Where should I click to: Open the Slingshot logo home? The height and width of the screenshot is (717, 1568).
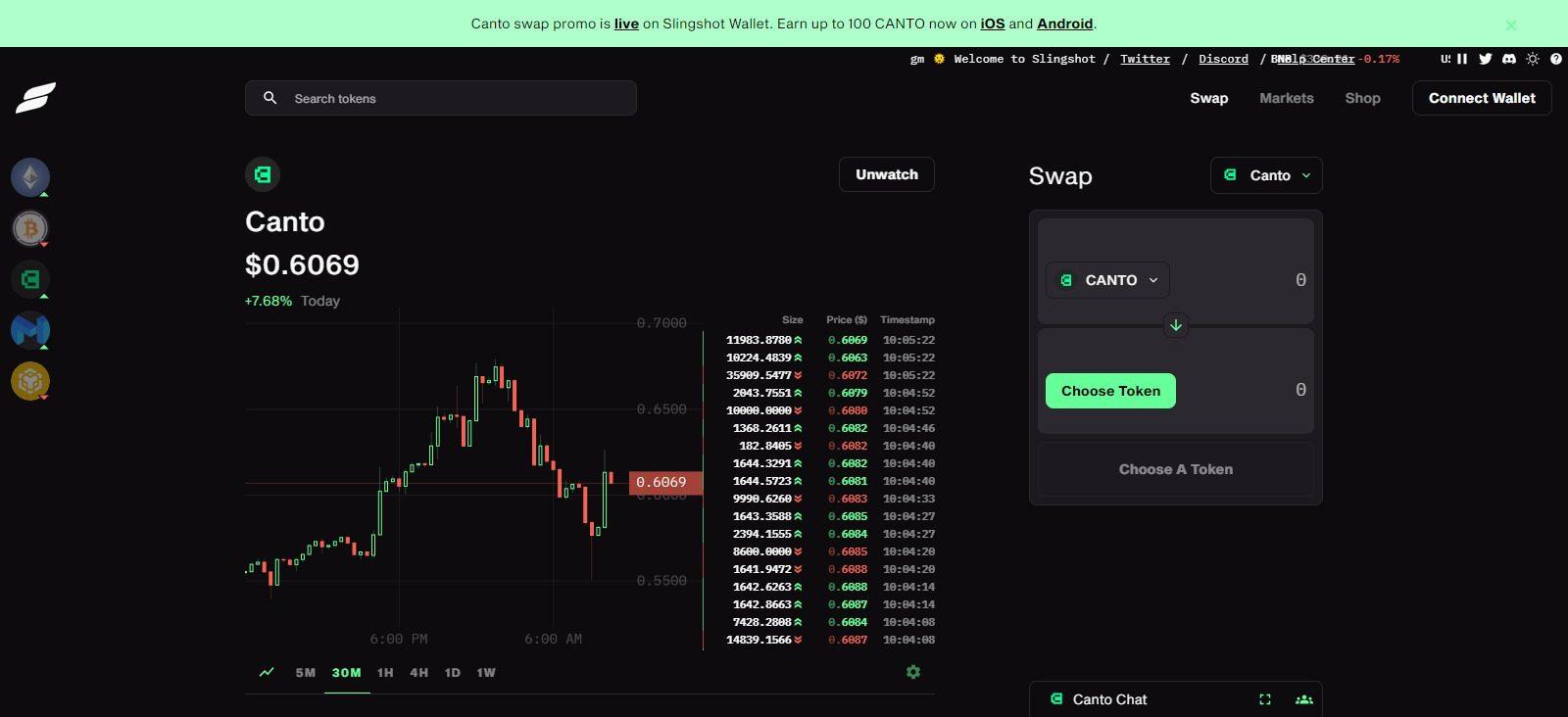(35, 98)
